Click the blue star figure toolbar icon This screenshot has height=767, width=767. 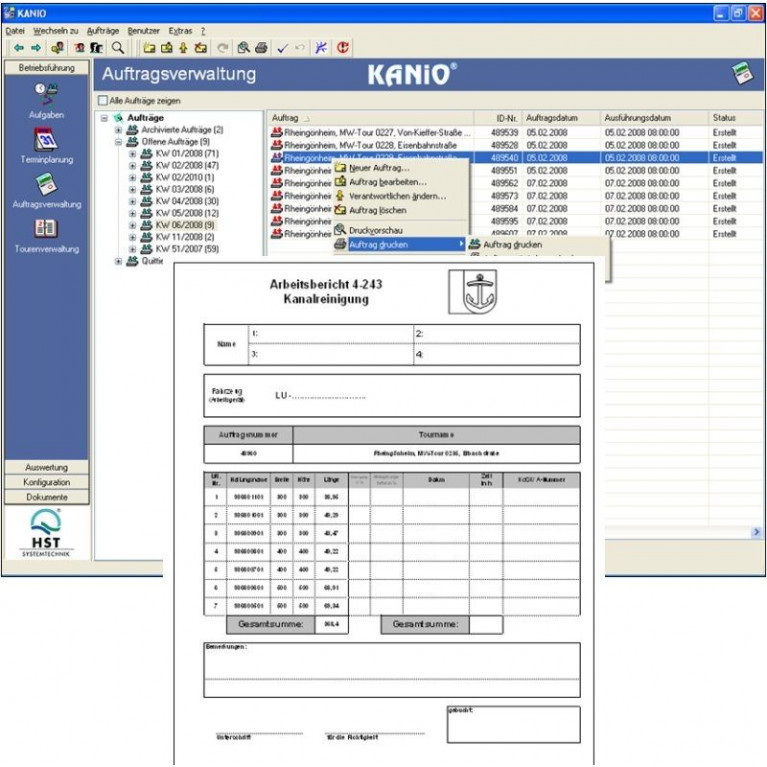tap(321, 48)
